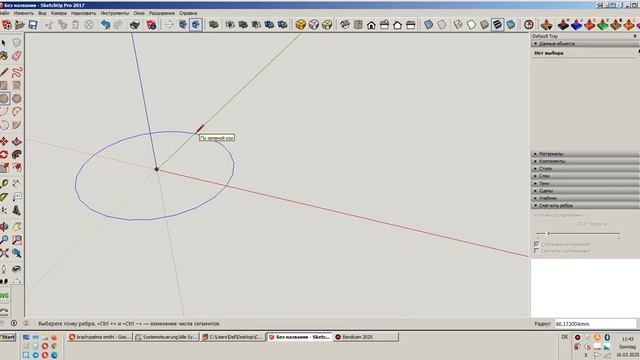
Task: Select the Freehand squiggle tool
Action: coord(17,73)
